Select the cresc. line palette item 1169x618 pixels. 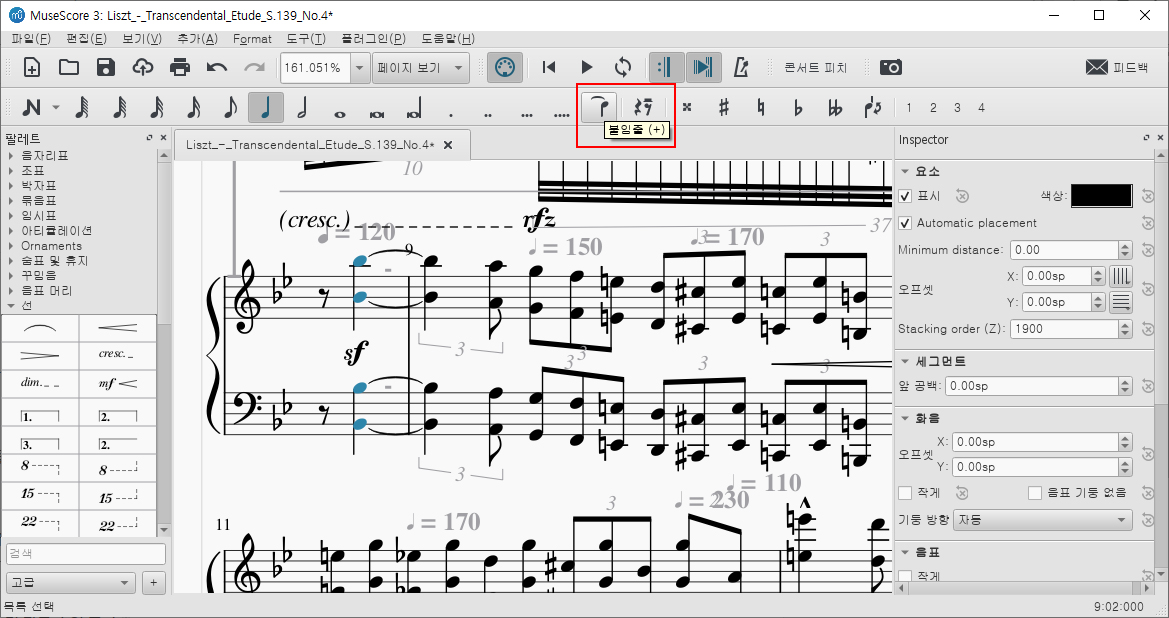[x=118, y=356]
